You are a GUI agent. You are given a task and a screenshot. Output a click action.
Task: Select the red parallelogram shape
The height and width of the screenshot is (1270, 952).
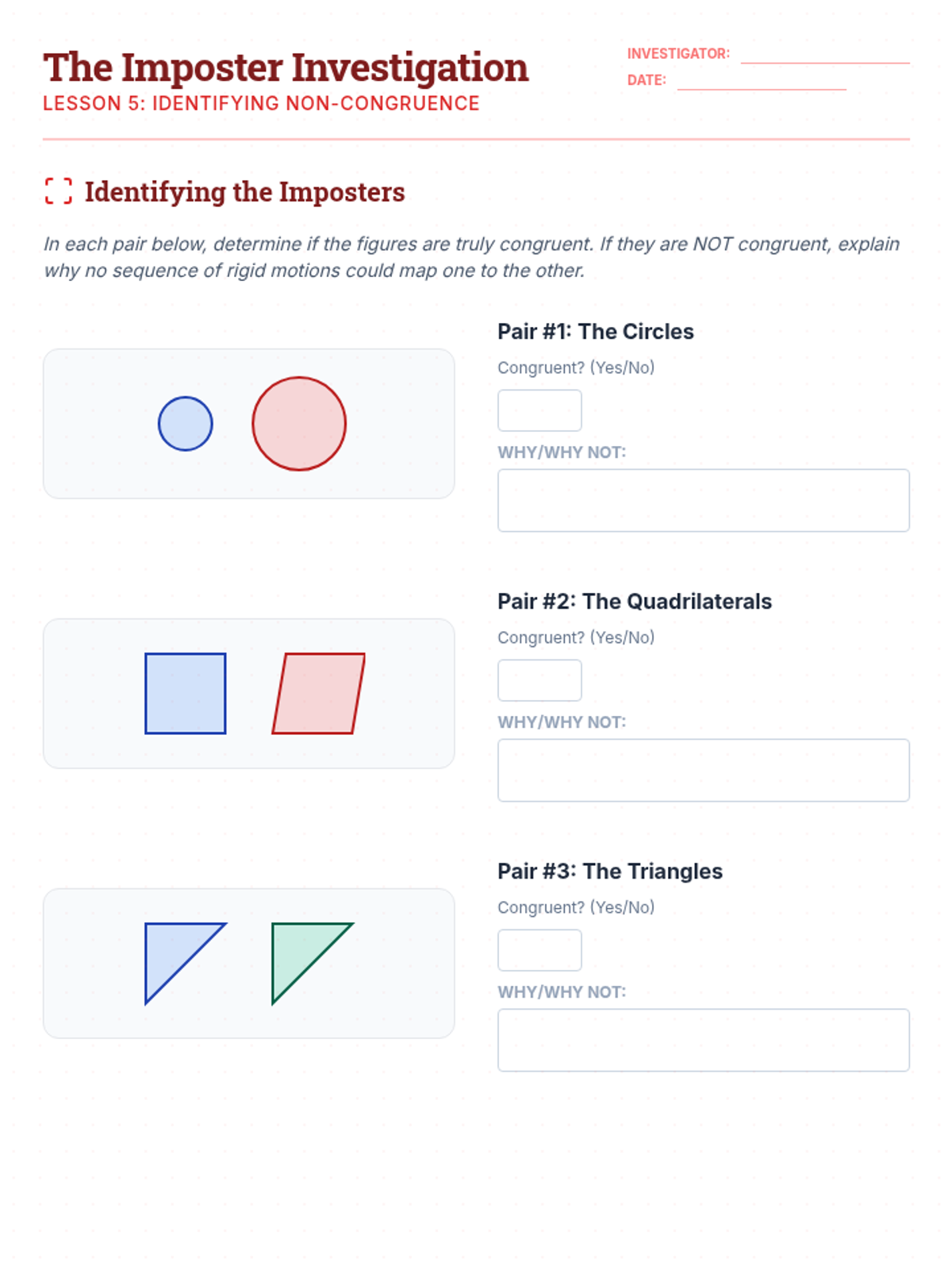coord(318,694)
